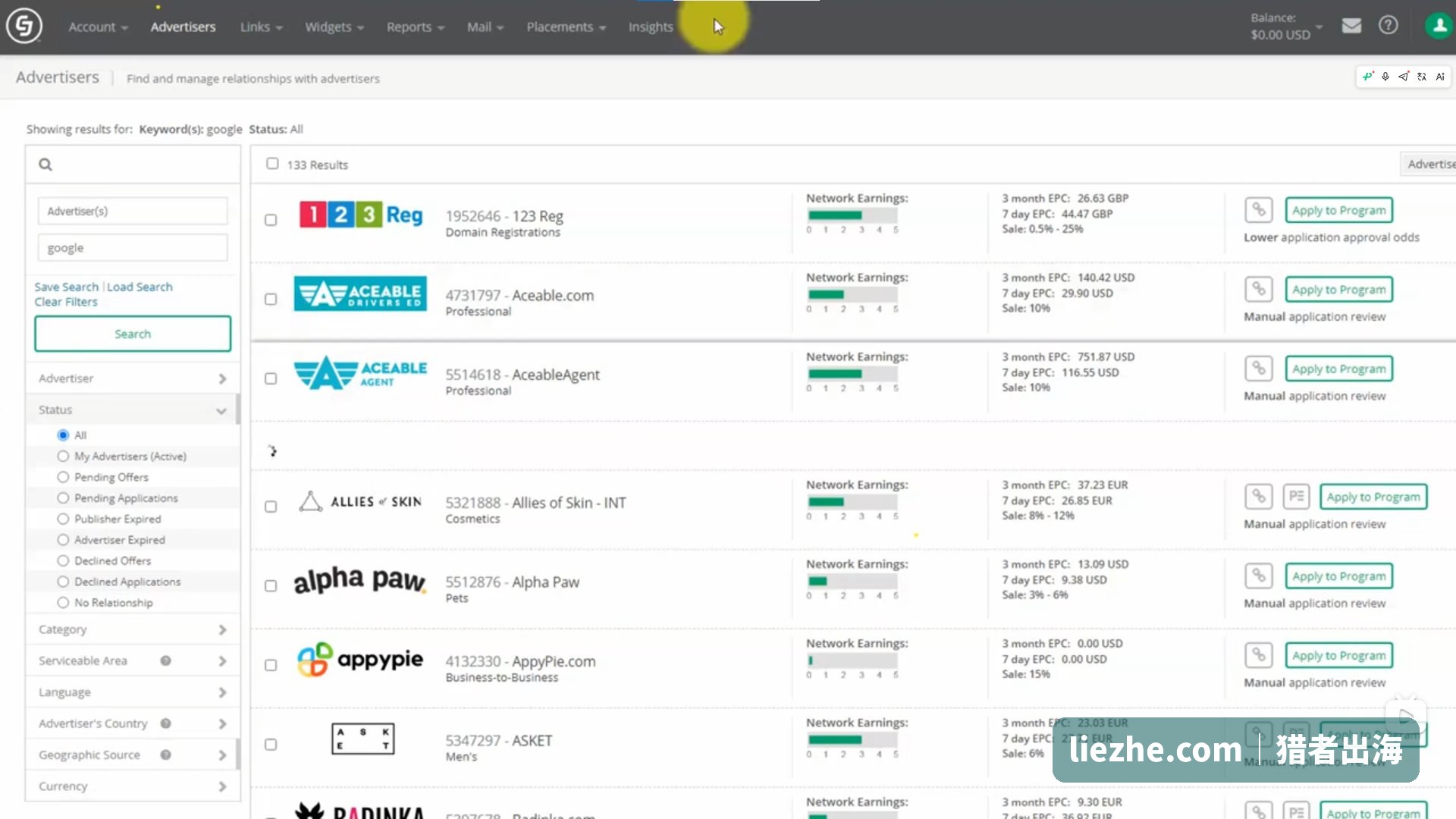Open the mail envelope icon in header
The image size is (1456, 819).
(x=1351, y=26)
